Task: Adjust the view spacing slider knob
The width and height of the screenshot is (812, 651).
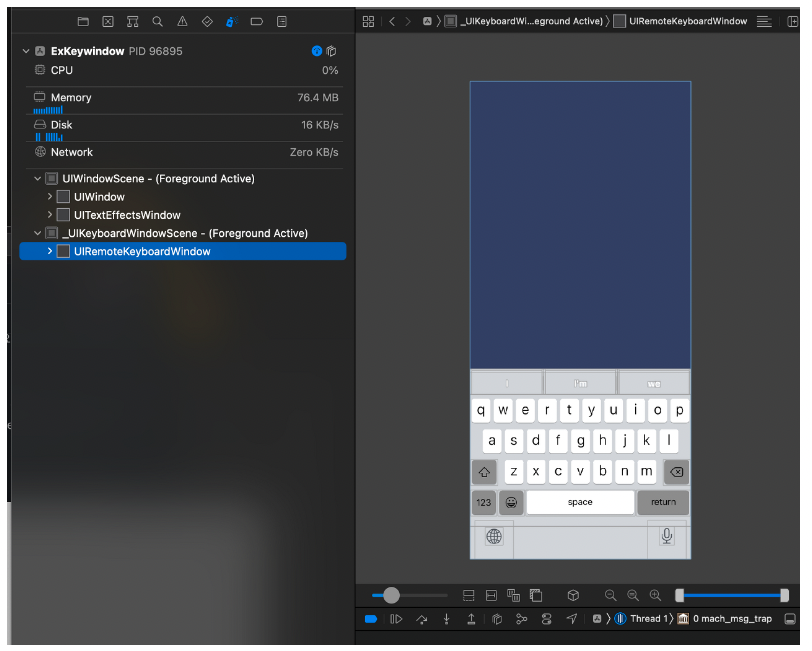Action: click(392, 595)
